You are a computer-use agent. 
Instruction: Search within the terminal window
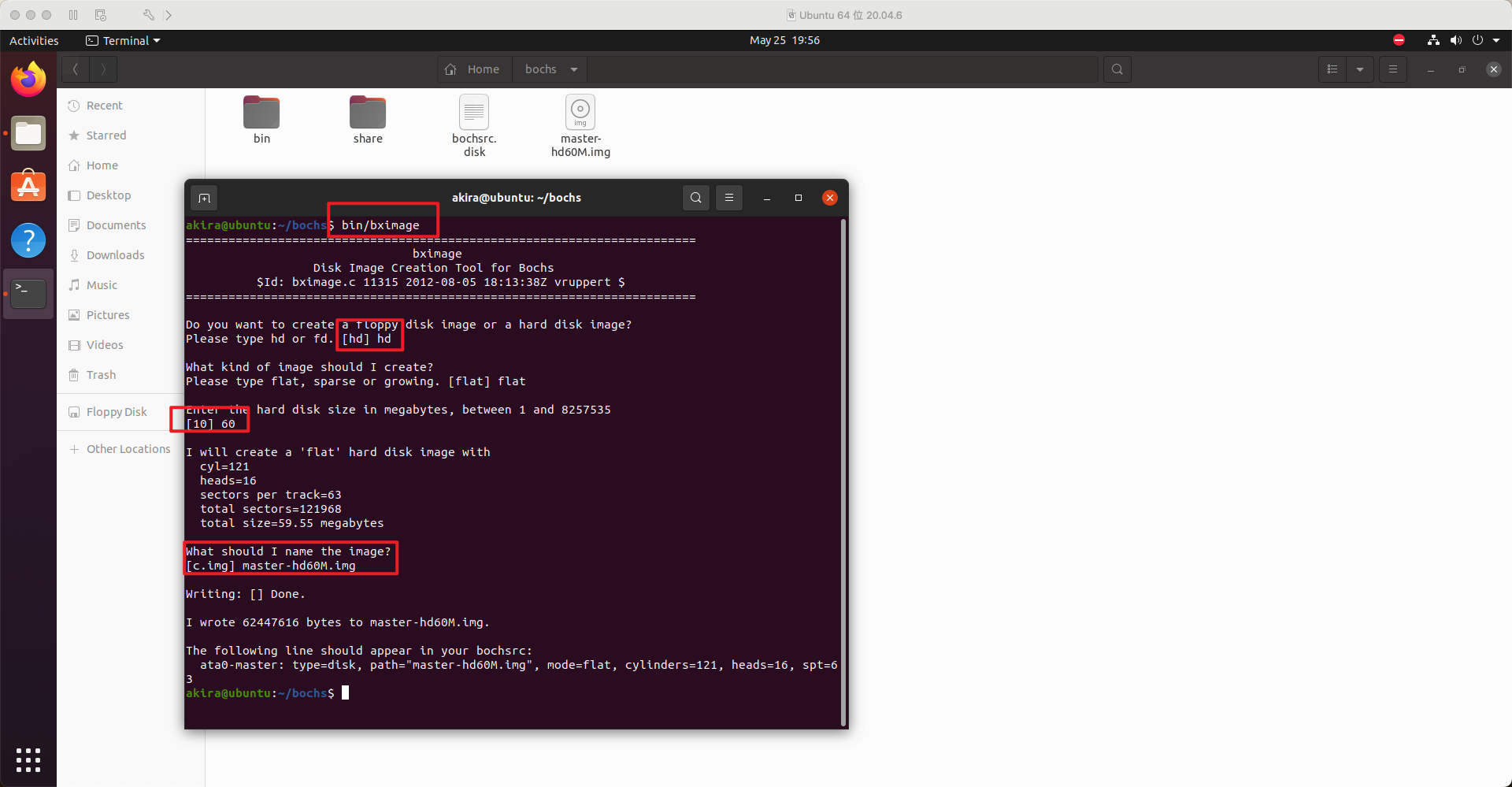[x=696, y=198]
